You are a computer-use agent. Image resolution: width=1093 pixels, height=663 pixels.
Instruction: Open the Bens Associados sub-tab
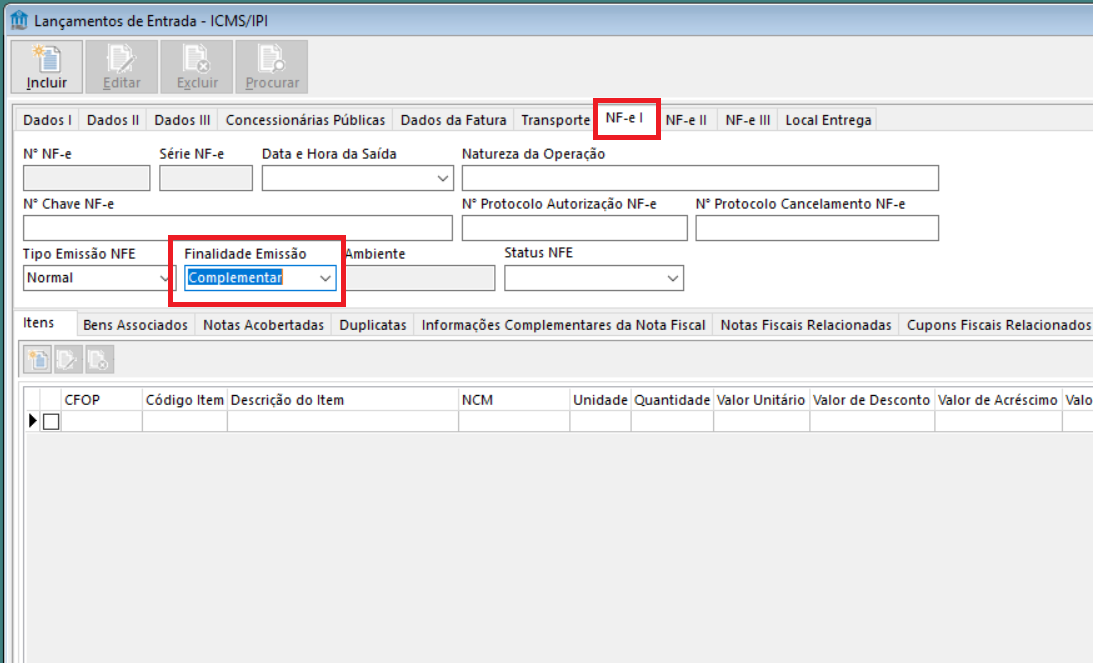tap(135, 325)
